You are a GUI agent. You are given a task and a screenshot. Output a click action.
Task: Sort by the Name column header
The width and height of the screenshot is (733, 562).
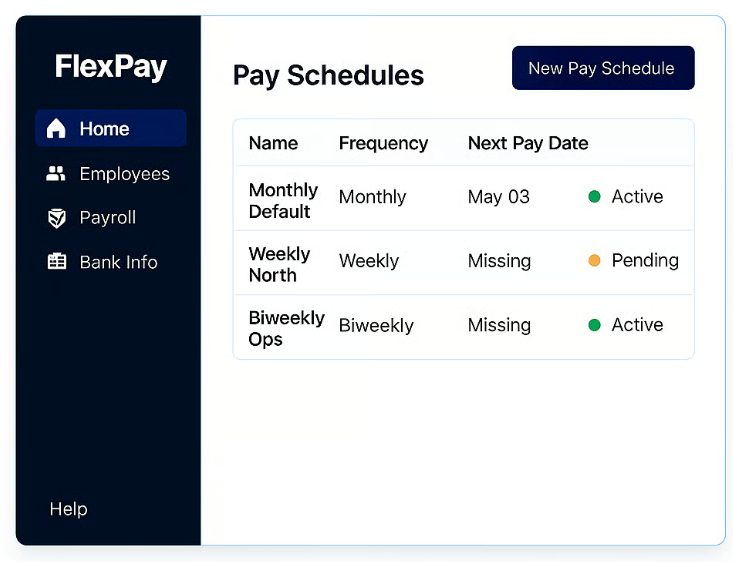273,143
